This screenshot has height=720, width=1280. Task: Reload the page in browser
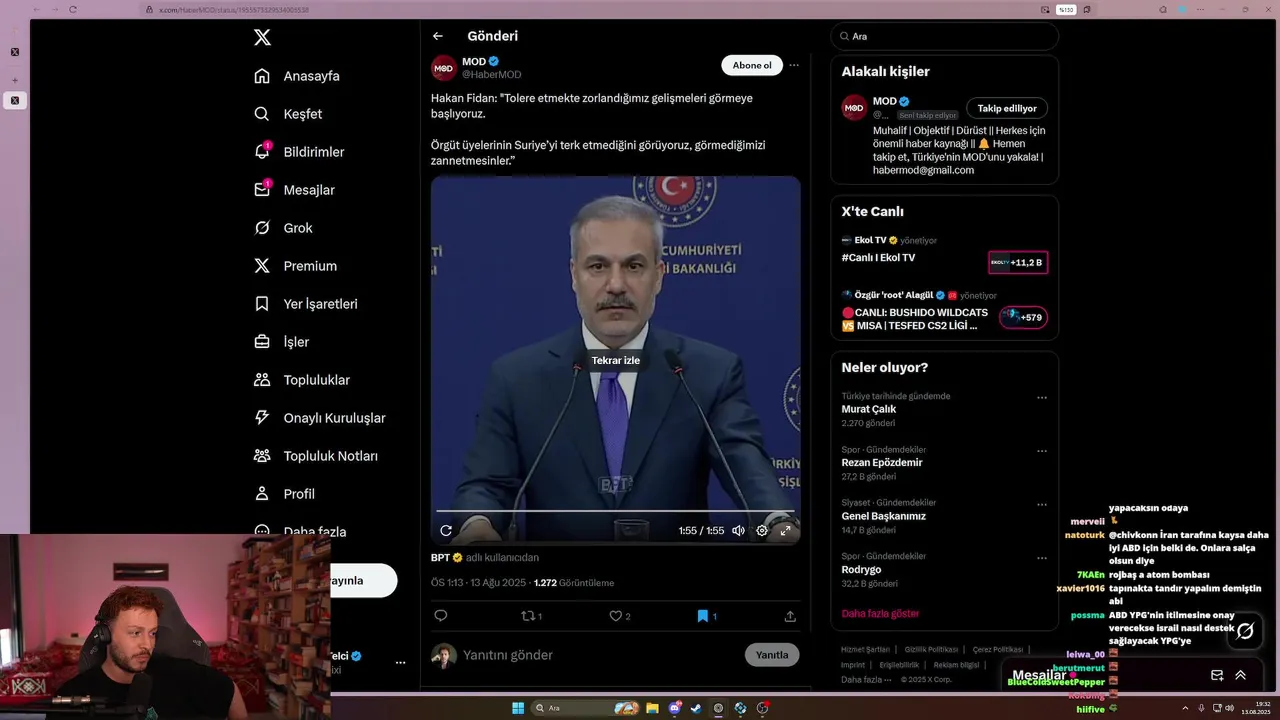(x=73, y=9)
